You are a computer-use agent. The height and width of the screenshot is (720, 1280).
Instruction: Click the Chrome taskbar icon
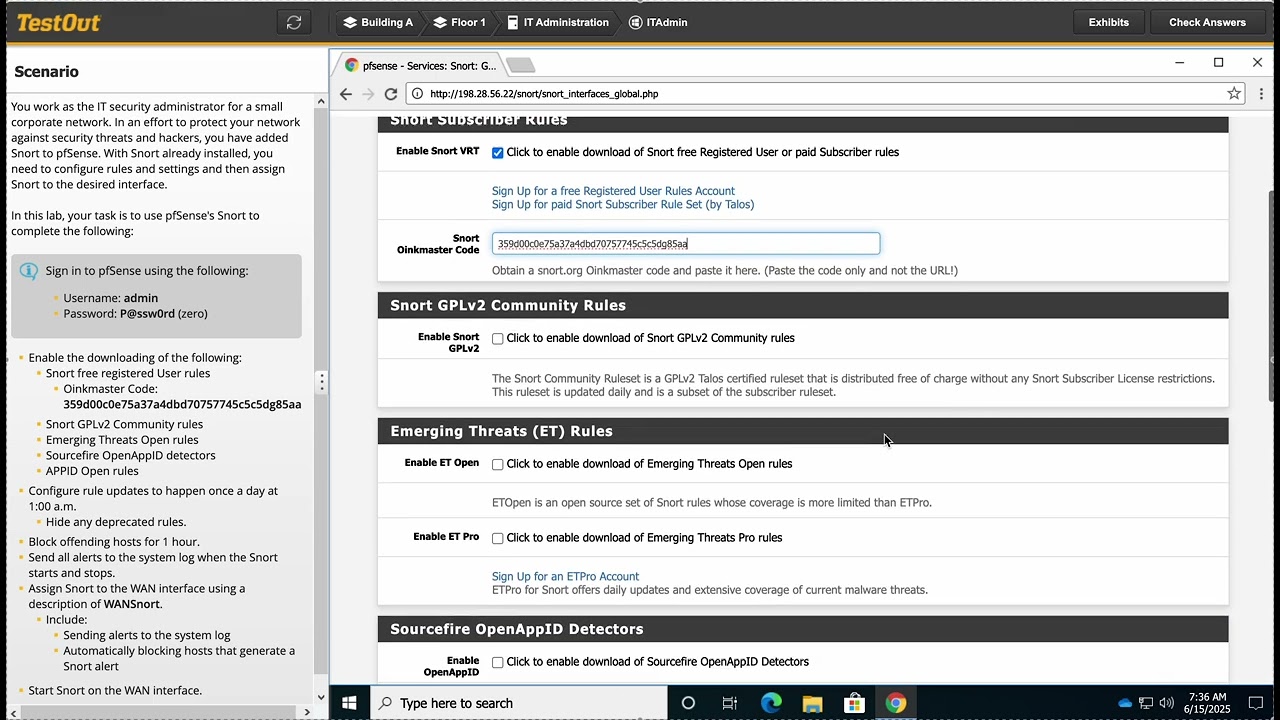pyautogui.click(x=895, y=703)
